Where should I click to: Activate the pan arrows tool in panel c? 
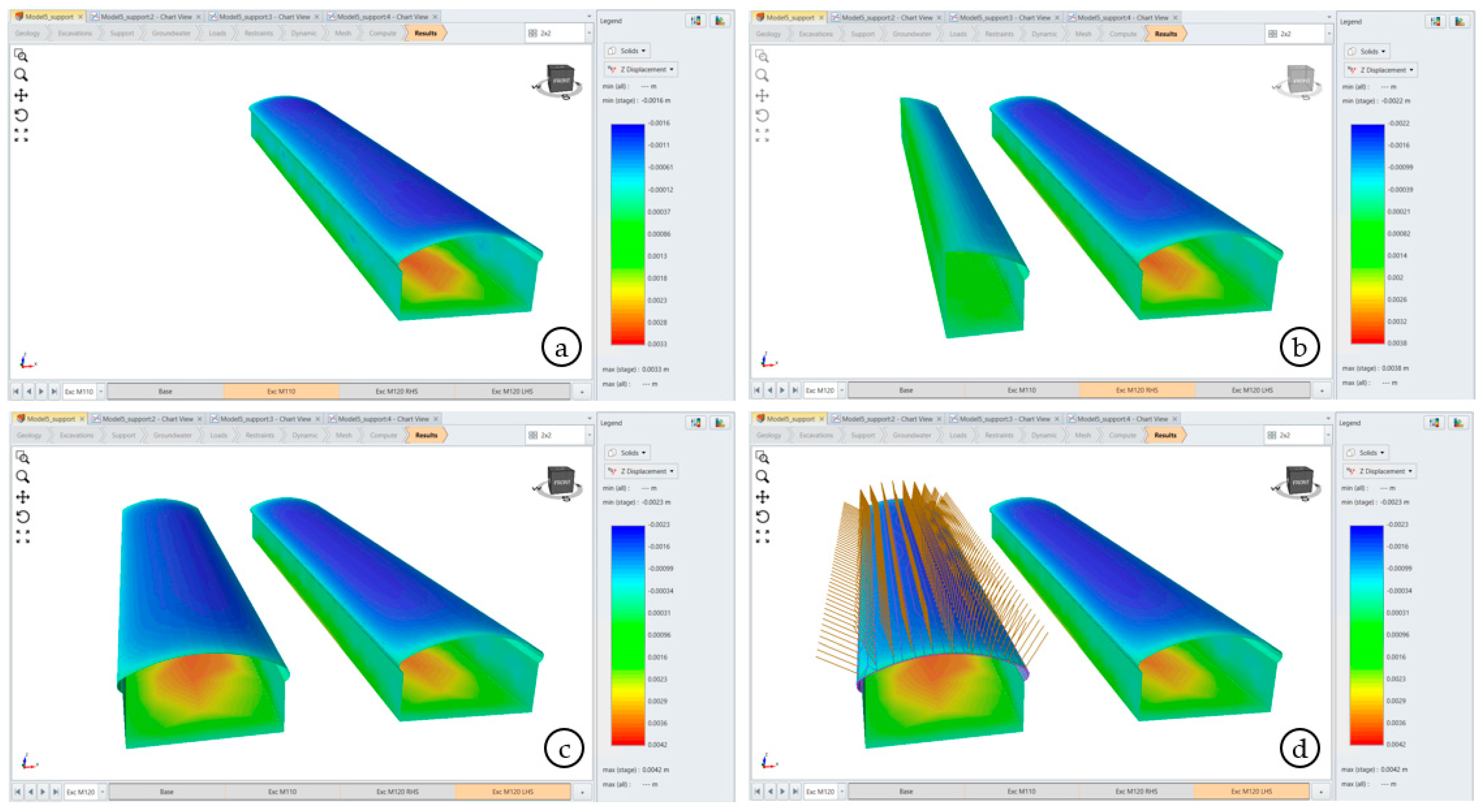(x=22, y=496)
